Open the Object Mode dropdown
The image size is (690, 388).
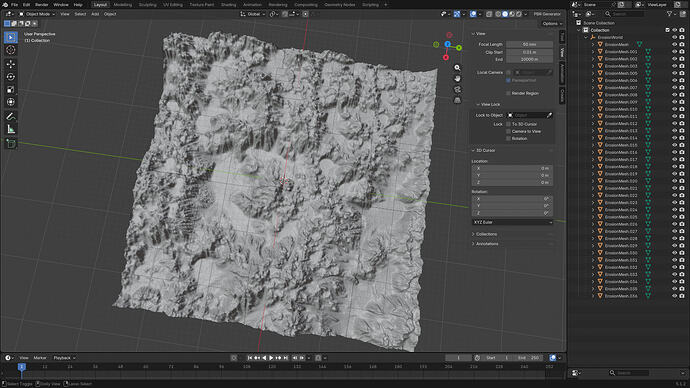37,14
